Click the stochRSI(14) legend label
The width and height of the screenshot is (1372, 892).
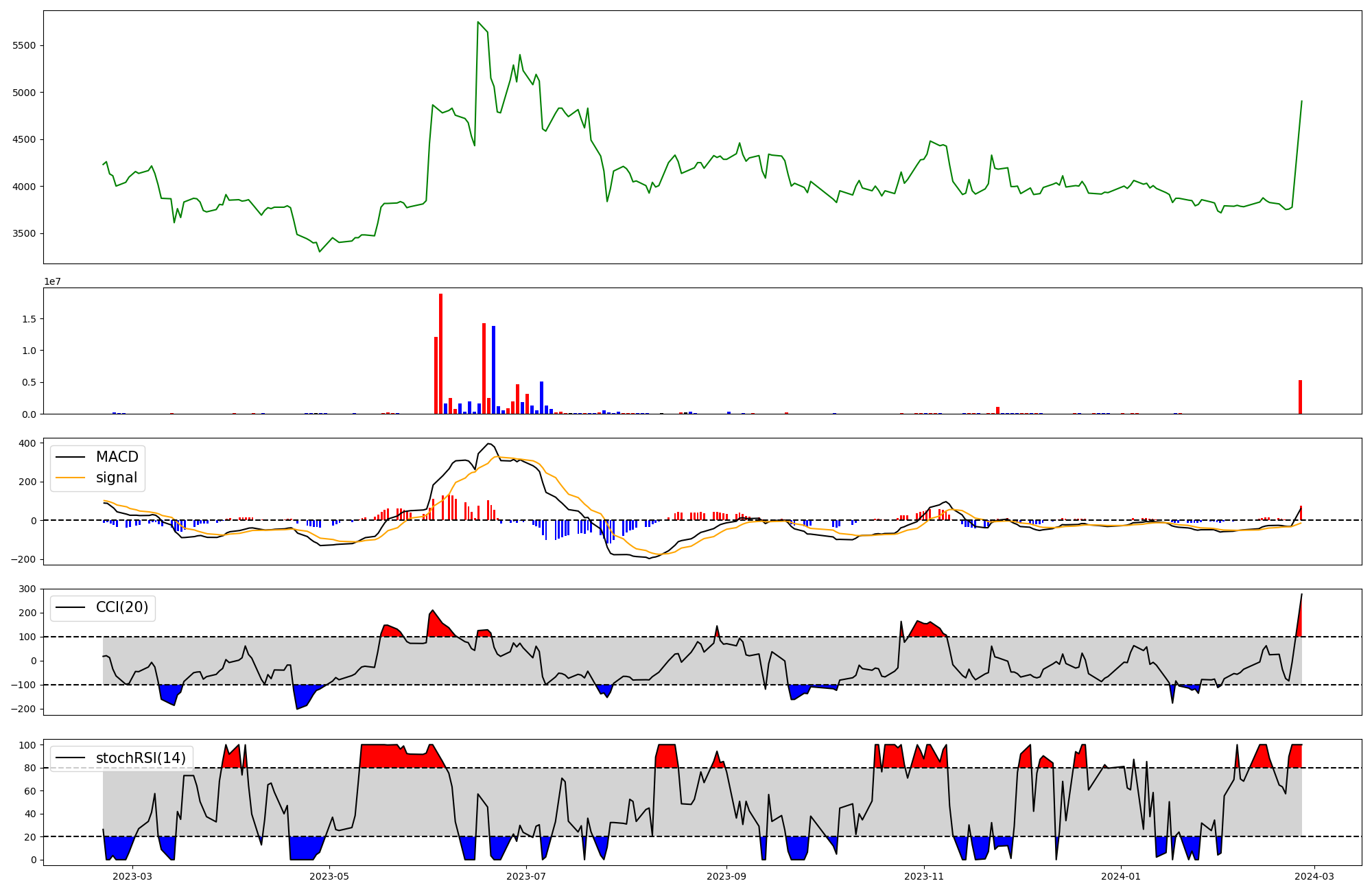click(141, 758)
